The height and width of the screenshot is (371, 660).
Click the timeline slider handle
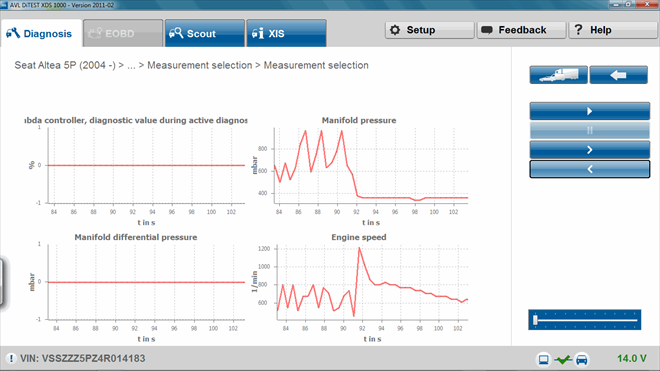(x=535, y=320)
